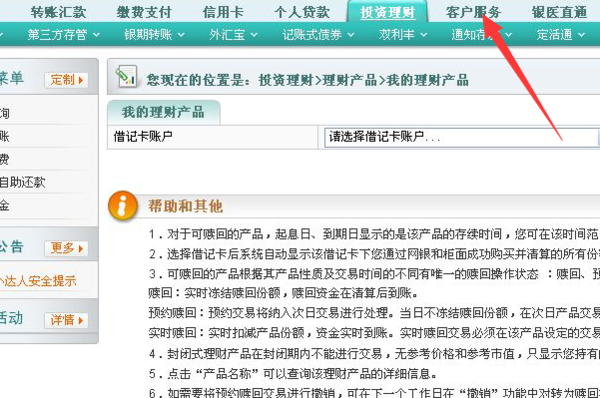
Task: Click the 定制 button in menu panel
Action: click(x=67, y=80)
